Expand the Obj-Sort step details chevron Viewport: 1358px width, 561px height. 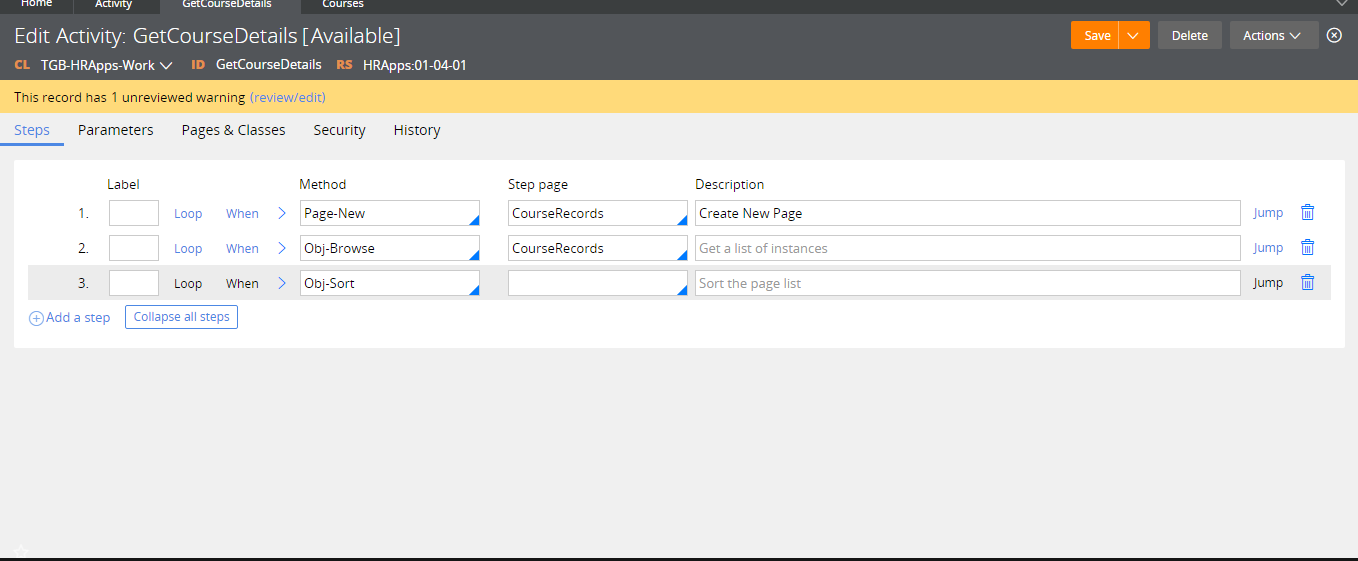(x=282, y=283)
